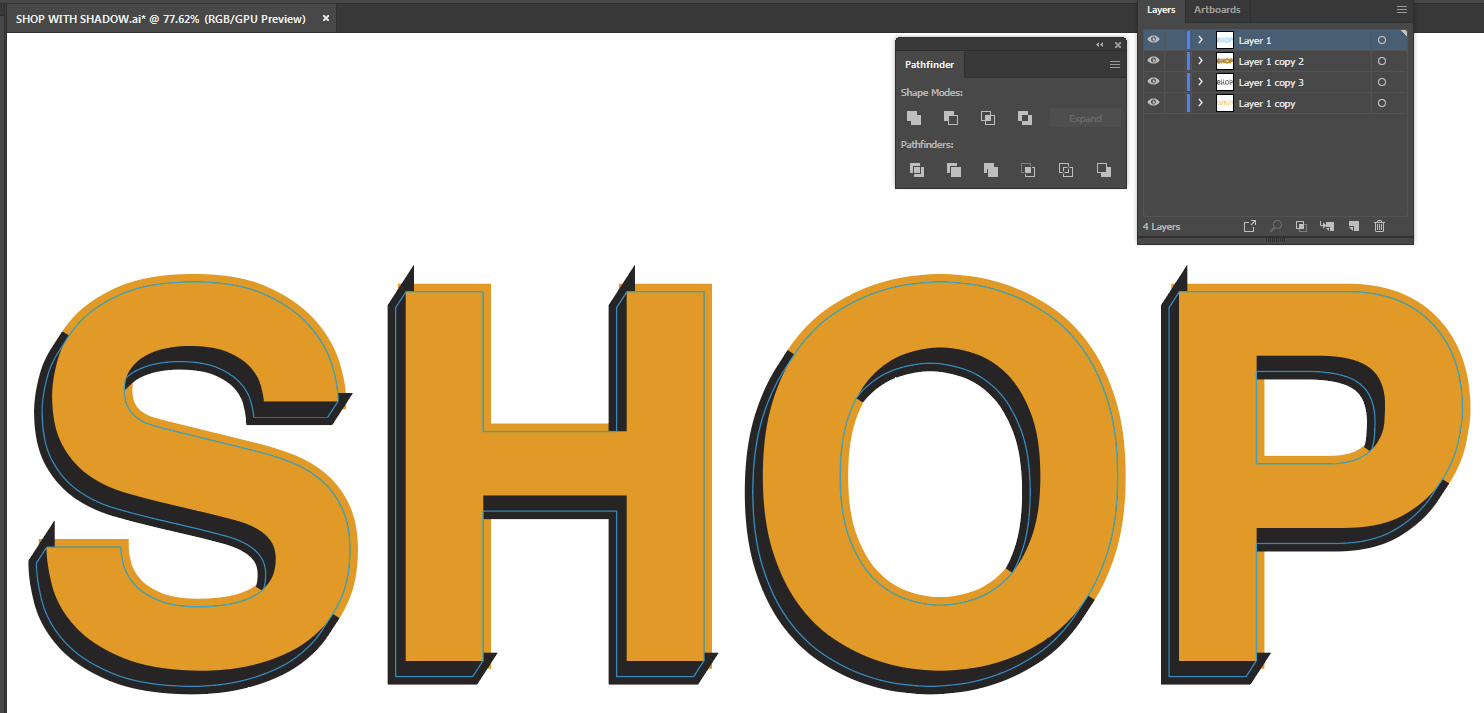Click Collect For Export icon in Layers panel

coord(1250,227)
